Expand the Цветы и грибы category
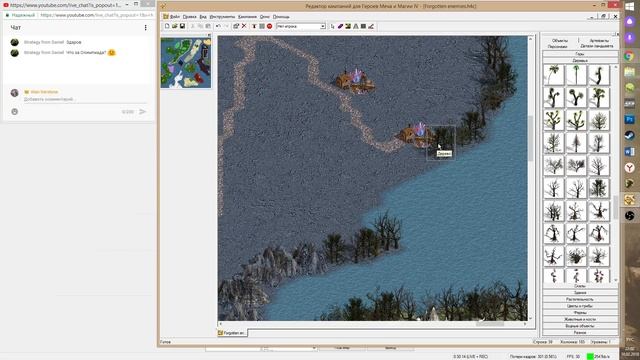 coord(580,306)
